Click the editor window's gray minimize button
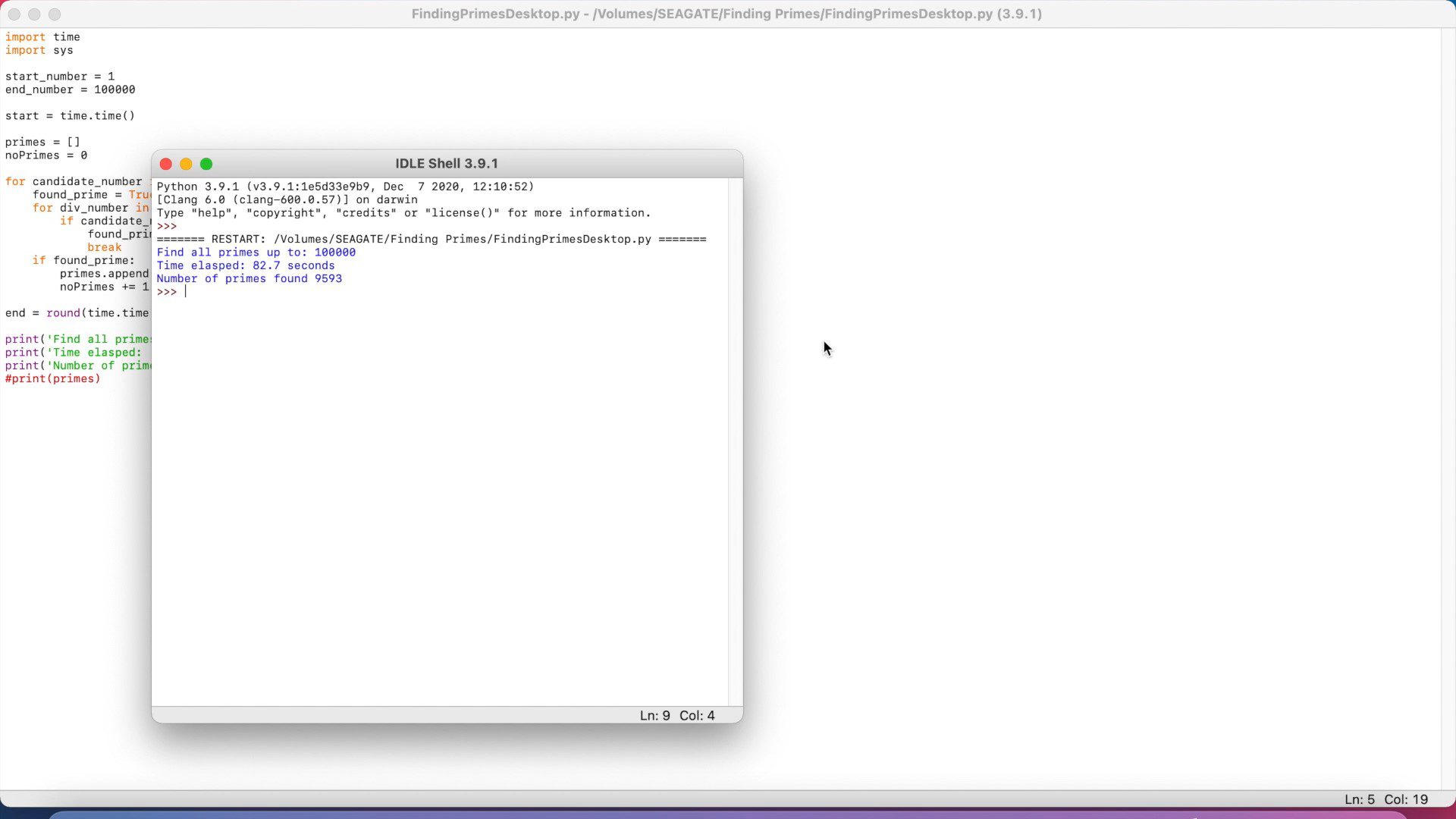This screenshot has width=1456, height=819. tap(34, 14)
